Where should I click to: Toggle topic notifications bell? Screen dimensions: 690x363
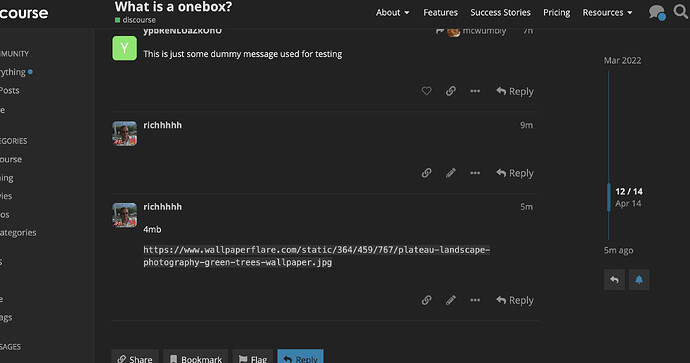click(639, 280)
